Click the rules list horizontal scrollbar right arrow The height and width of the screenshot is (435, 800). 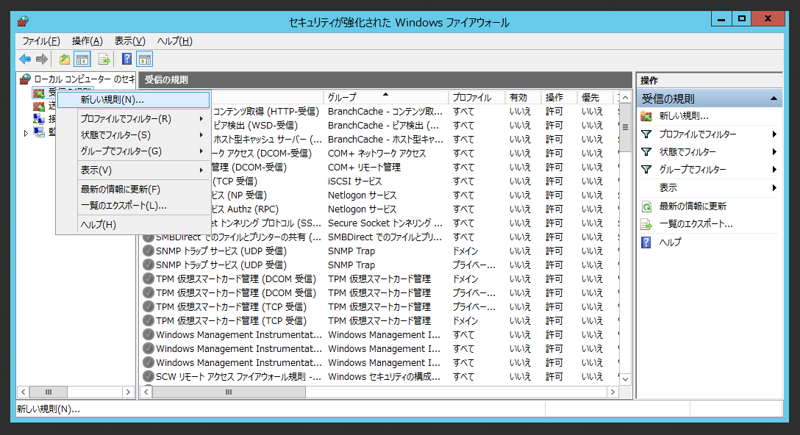[x=612, y=392]
